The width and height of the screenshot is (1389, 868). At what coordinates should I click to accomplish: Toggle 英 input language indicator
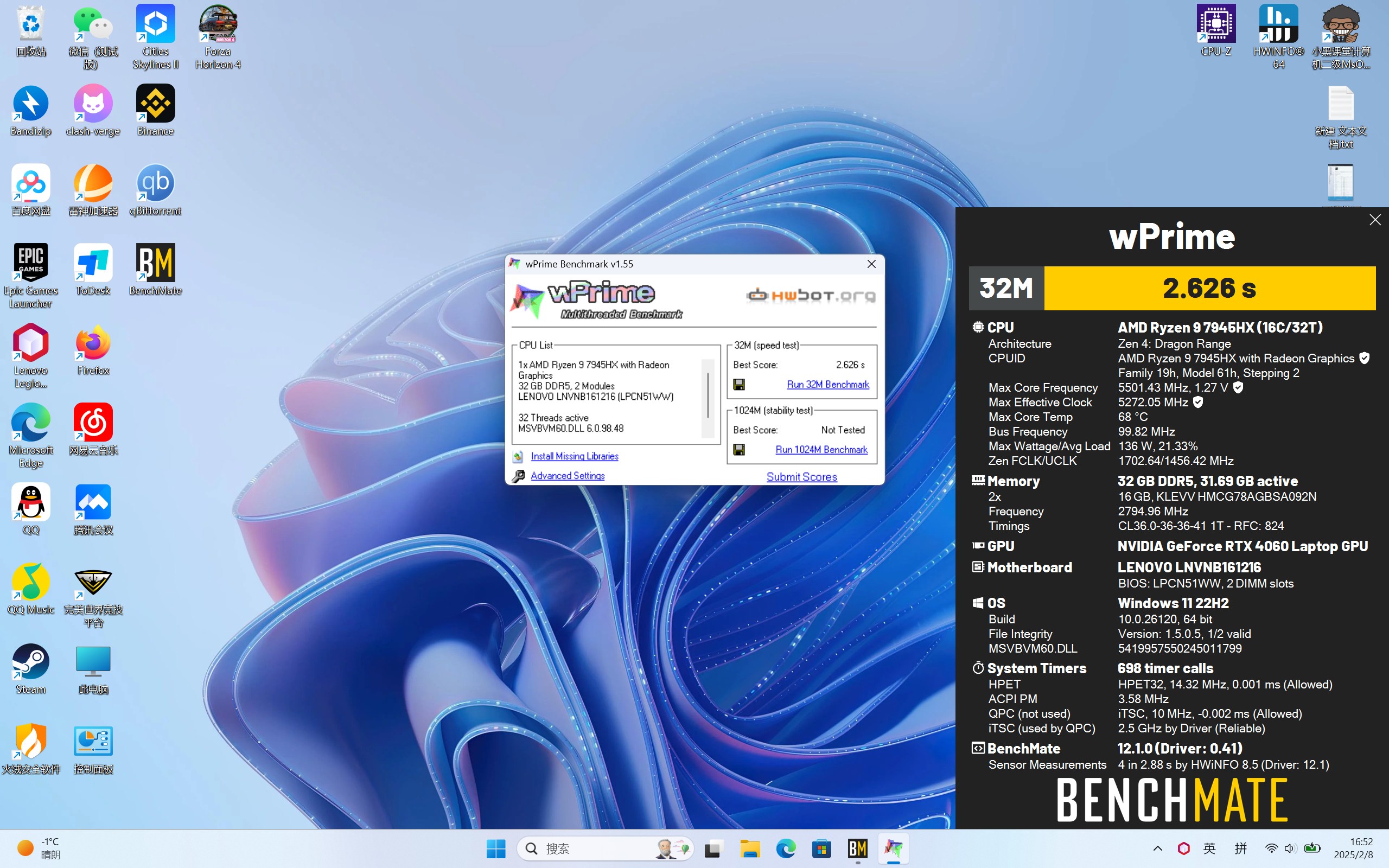click(1209, 848)
